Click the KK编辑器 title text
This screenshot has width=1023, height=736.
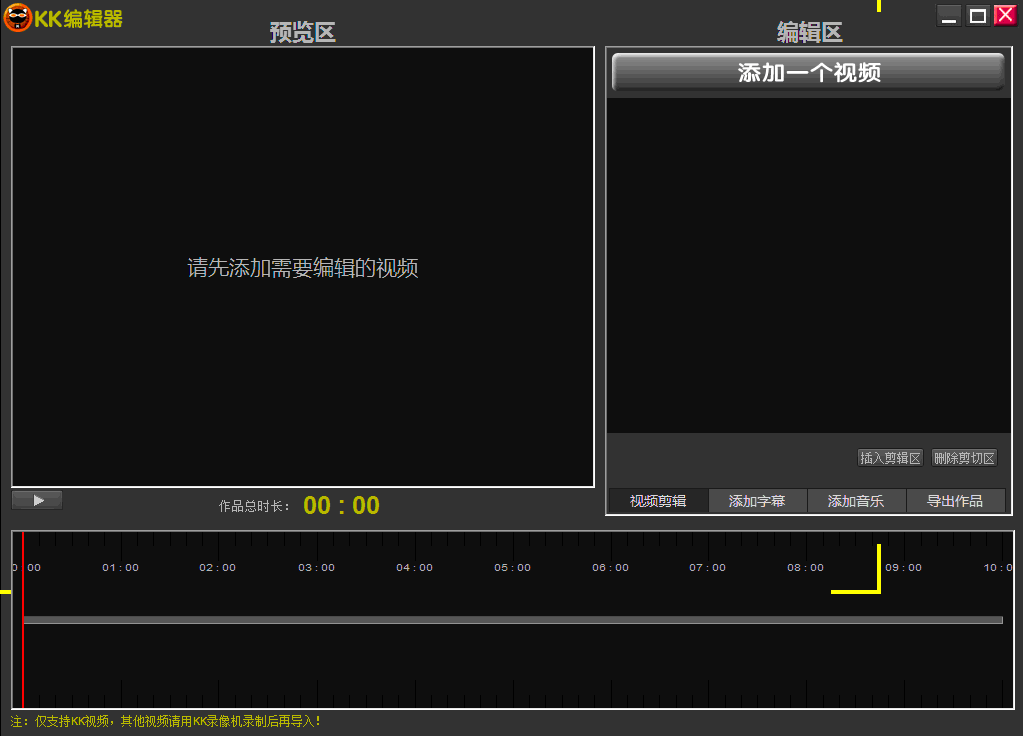click(75, 18)
